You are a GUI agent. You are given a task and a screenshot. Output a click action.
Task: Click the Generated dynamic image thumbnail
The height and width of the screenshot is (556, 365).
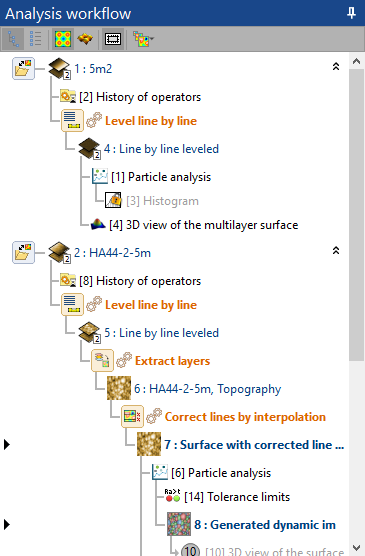point(179,524)
